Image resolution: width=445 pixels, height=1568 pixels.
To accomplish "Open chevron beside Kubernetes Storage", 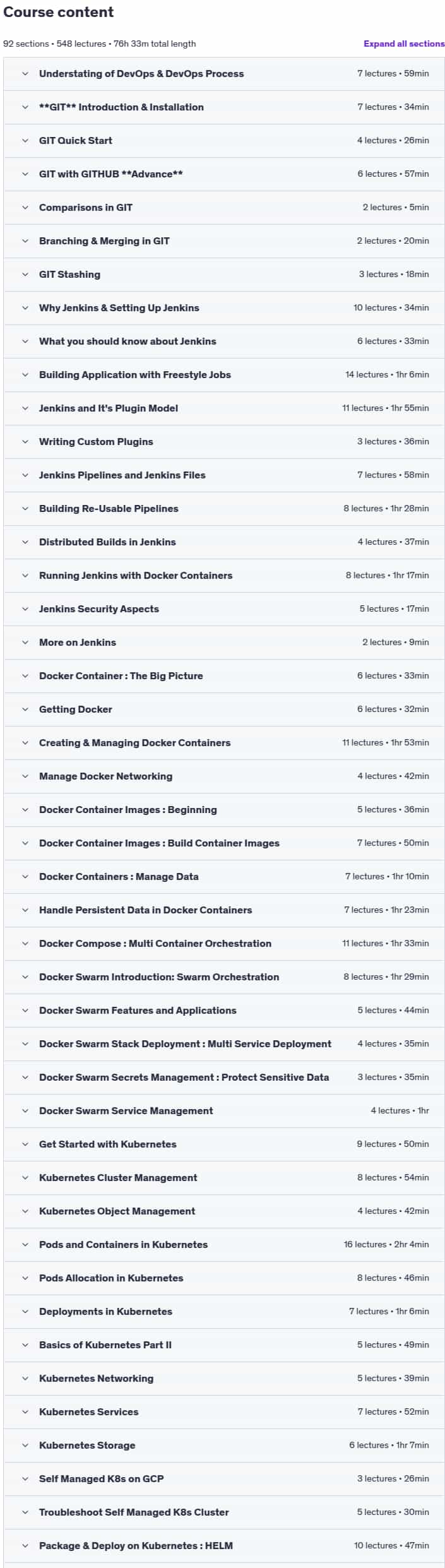I will (25, 1446).
